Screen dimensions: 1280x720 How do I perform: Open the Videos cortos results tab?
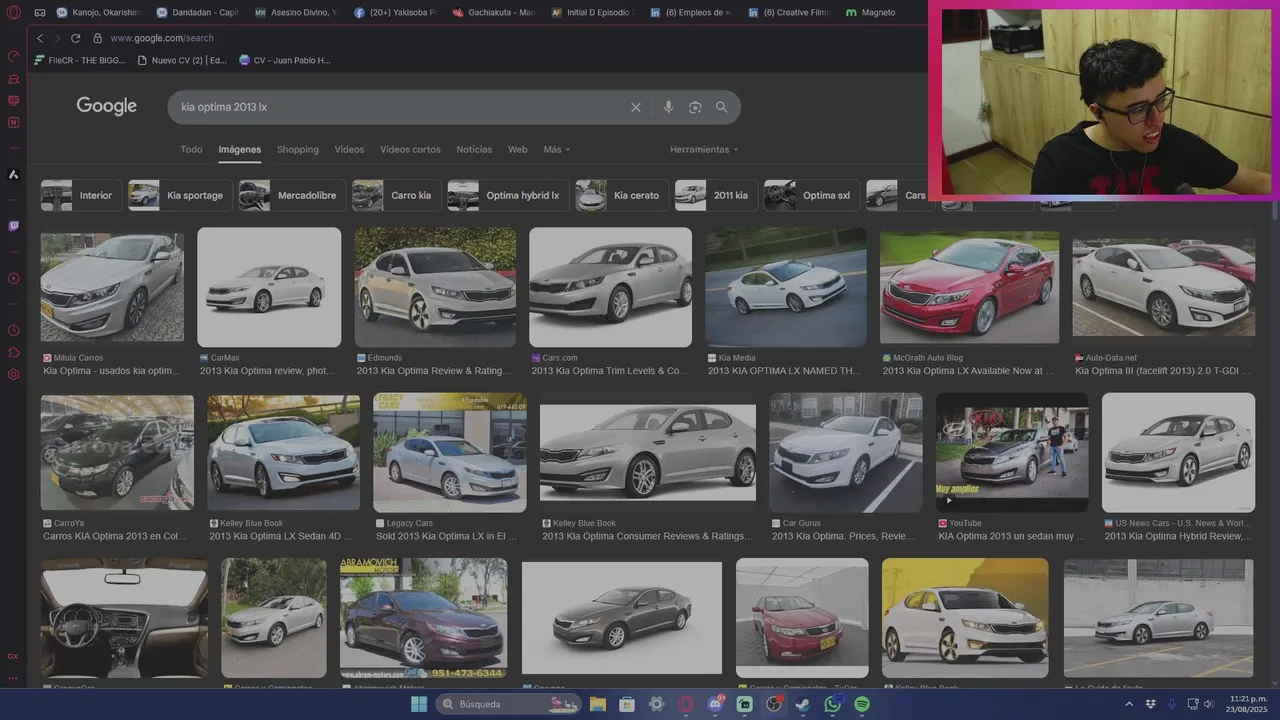coord(410,149)
